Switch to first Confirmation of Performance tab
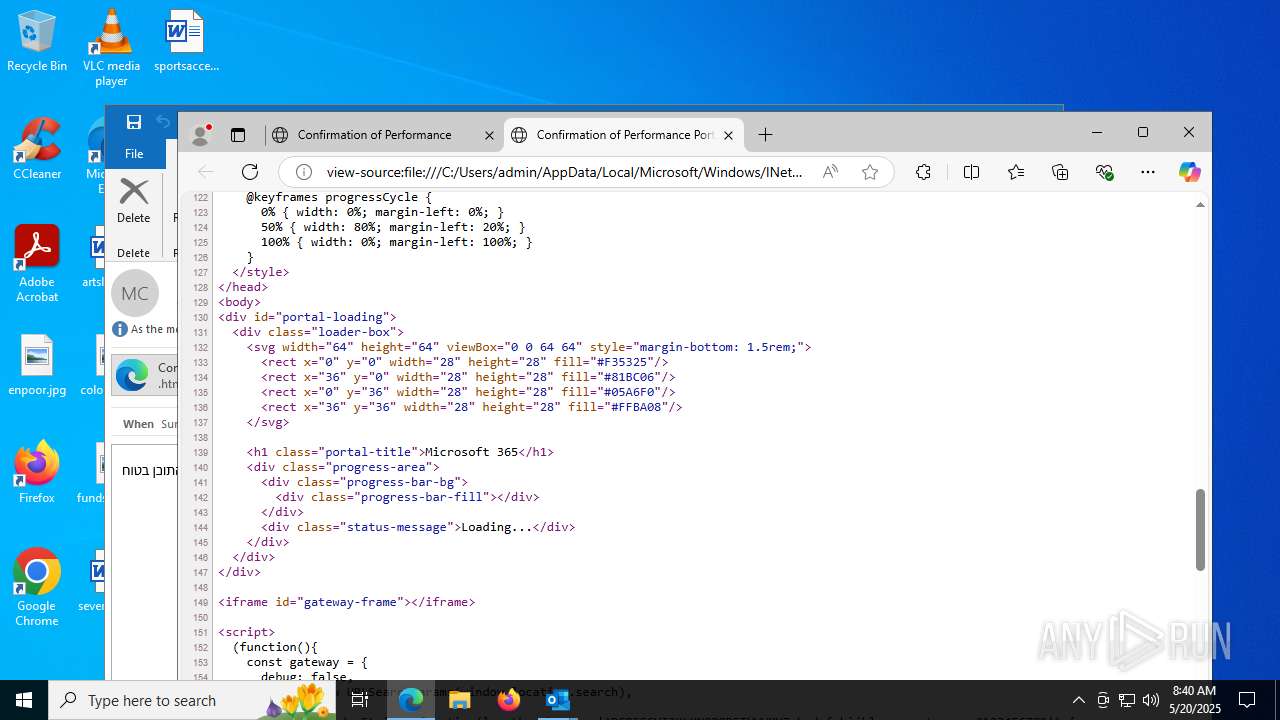The height and width of the screenshot is (720, 1280). pyautogui.click(x=375, y=134)
